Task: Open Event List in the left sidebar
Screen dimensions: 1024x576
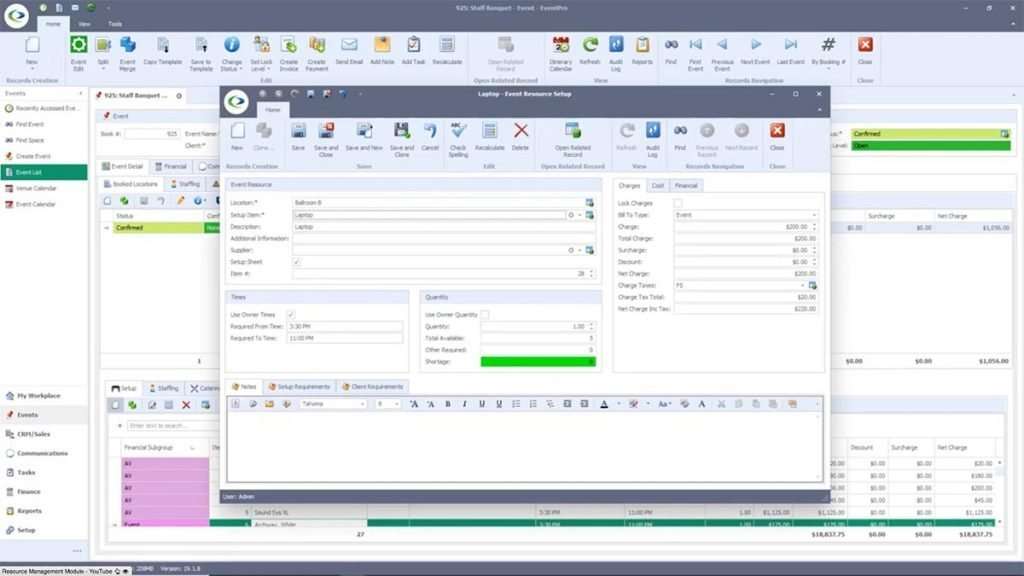Action: [44, 172]
